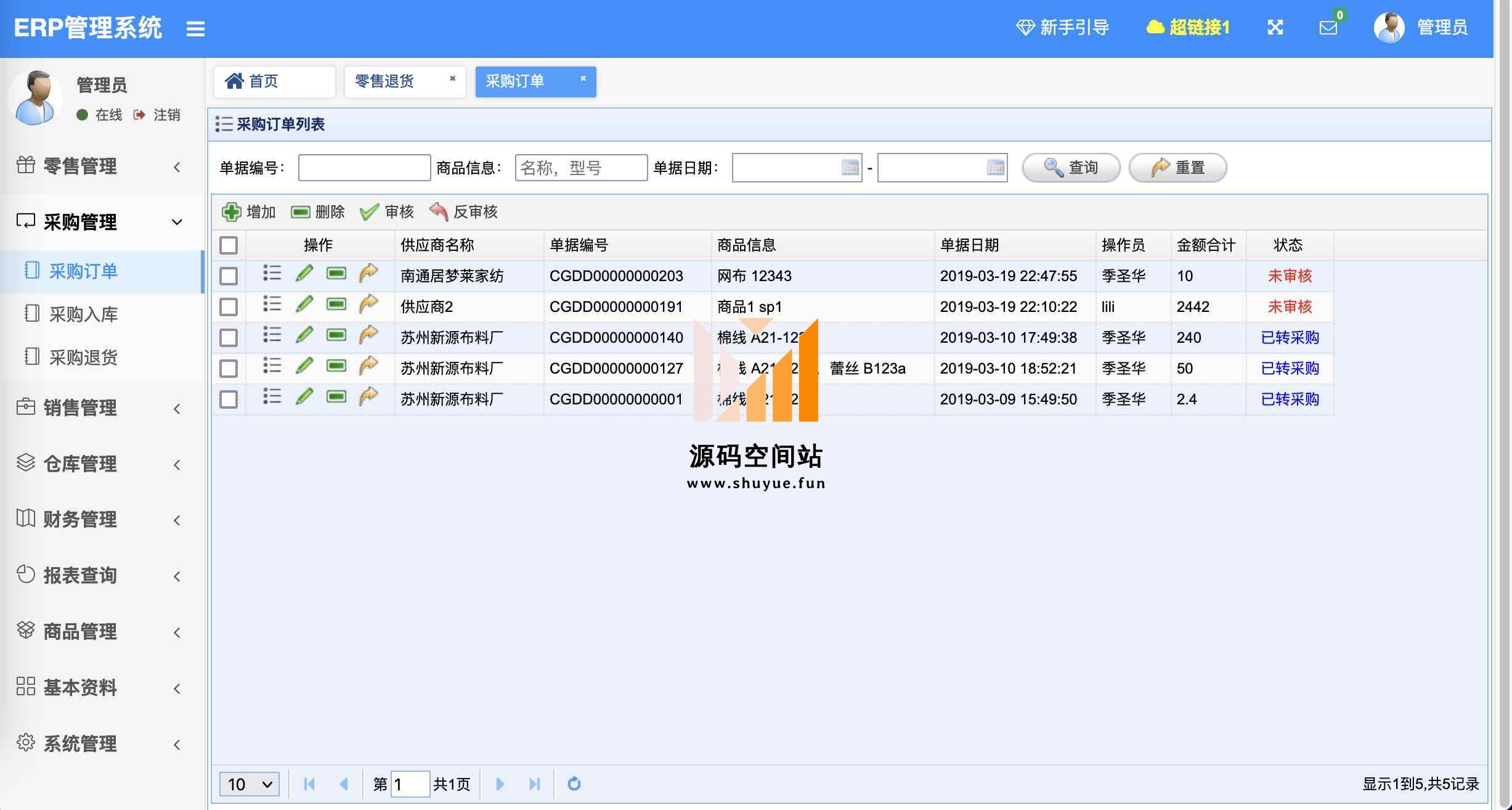Edit pencil icon for CGDD00000000191
Image resolution: width=1512 pixels, height=810 pixels.
tap(304, 304)
